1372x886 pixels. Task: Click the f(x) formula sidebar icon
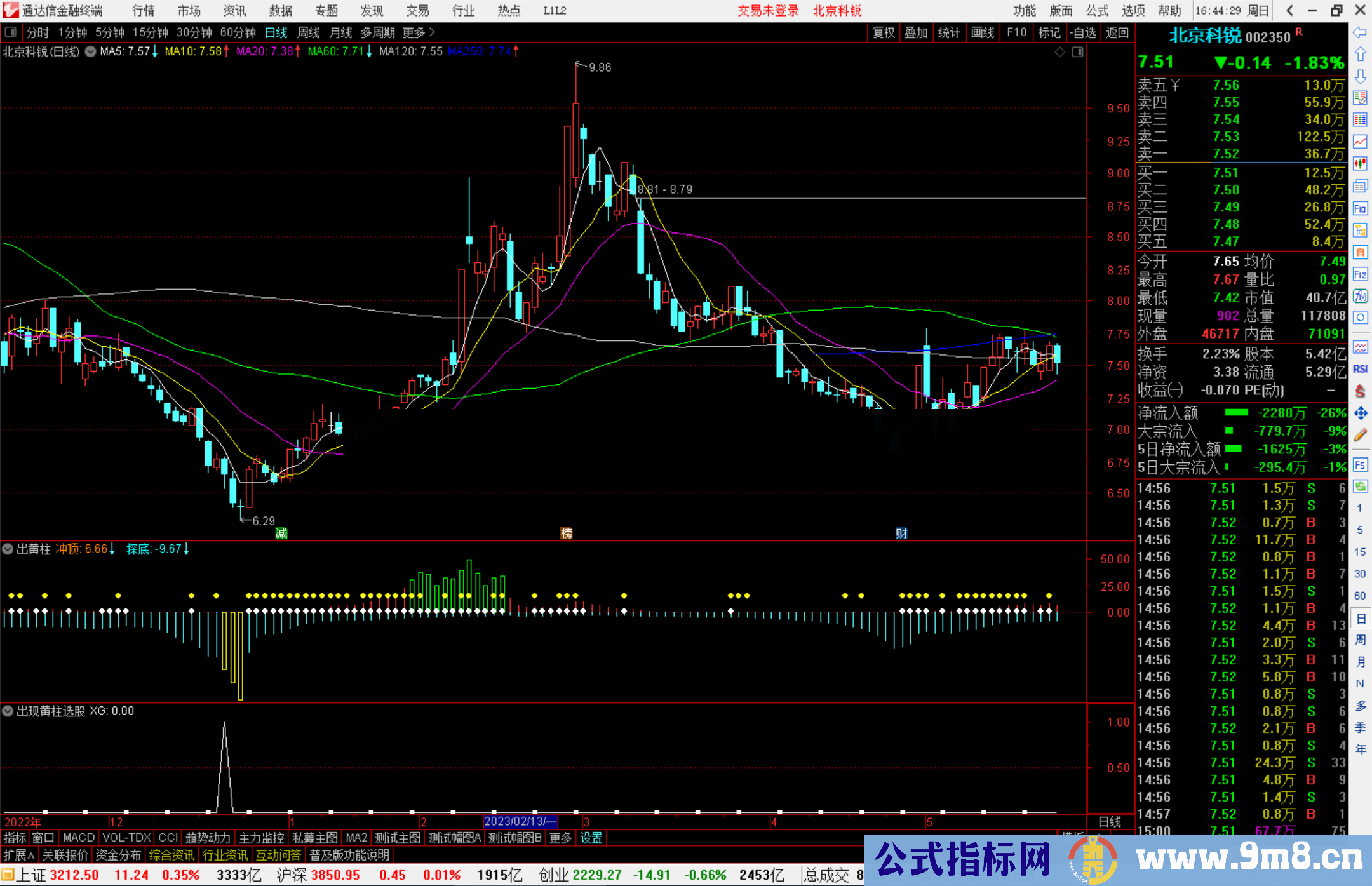coord(1360,296)
